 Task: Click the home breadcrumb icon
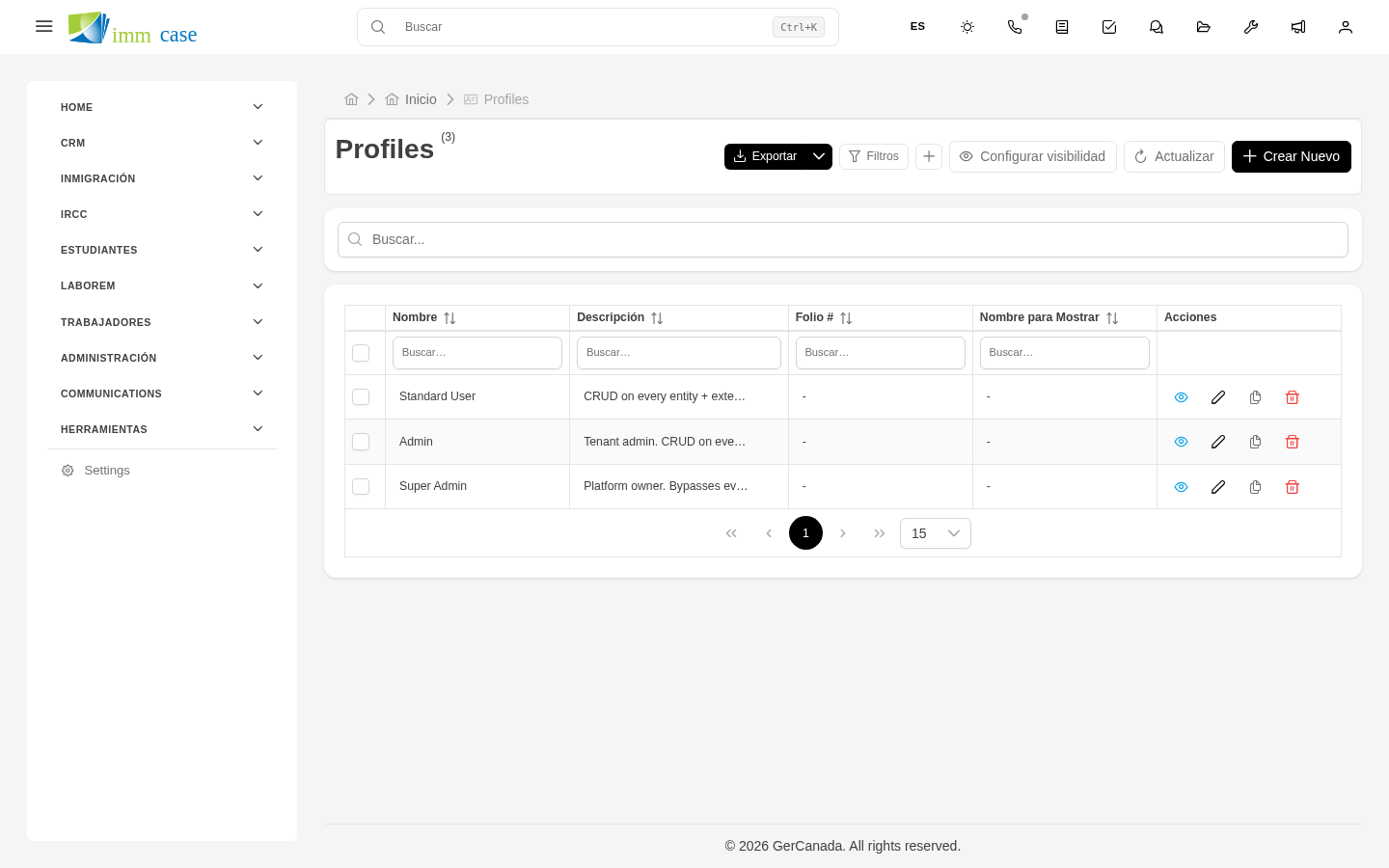pos(351,99)
